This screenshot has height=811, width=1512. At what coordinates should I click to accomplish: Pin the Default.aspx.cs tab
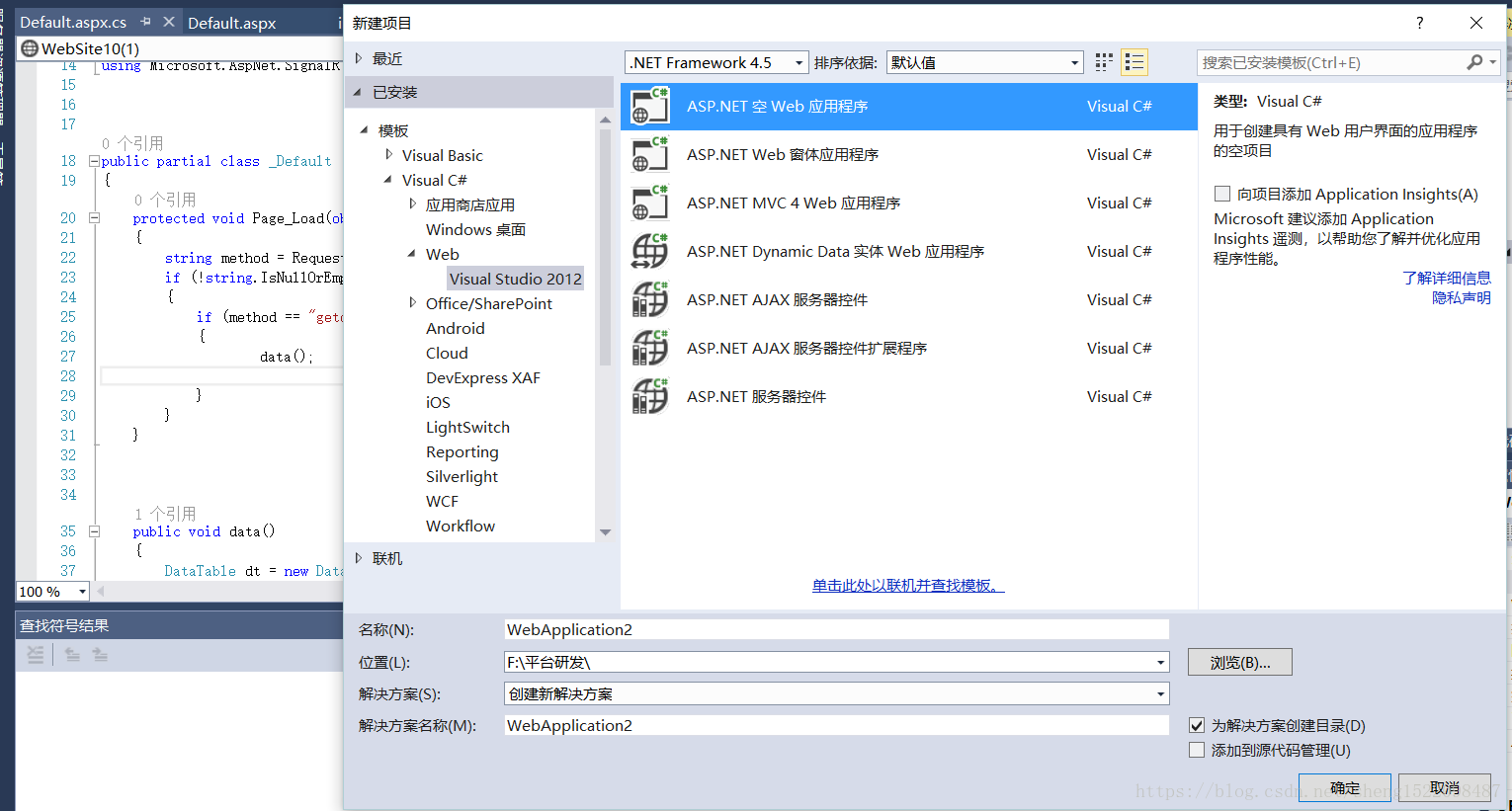pyautogui.click(x=146, y=22)
